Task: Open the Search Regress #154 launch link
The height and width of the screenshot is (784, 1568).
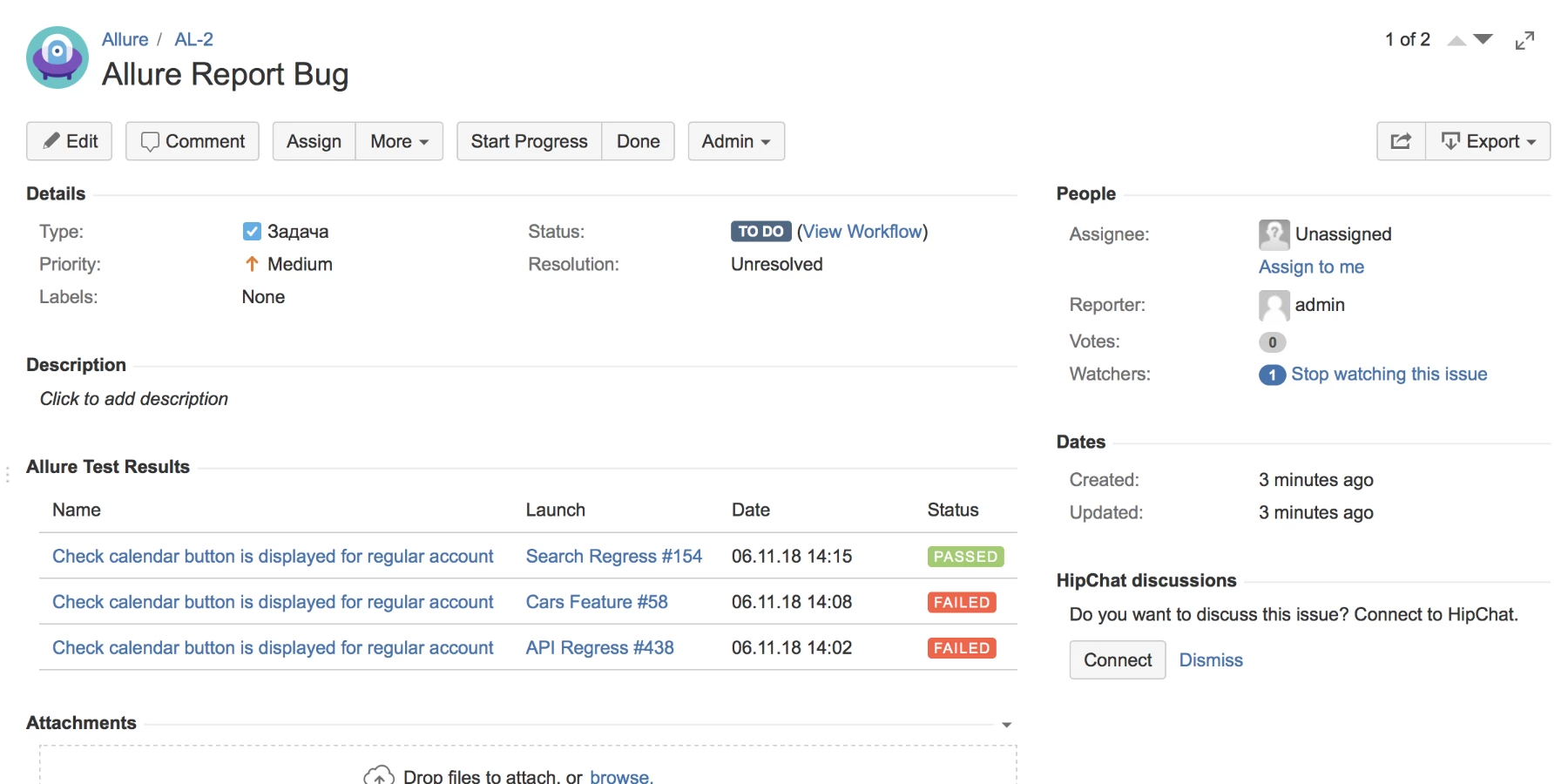Action: (613, 557)
